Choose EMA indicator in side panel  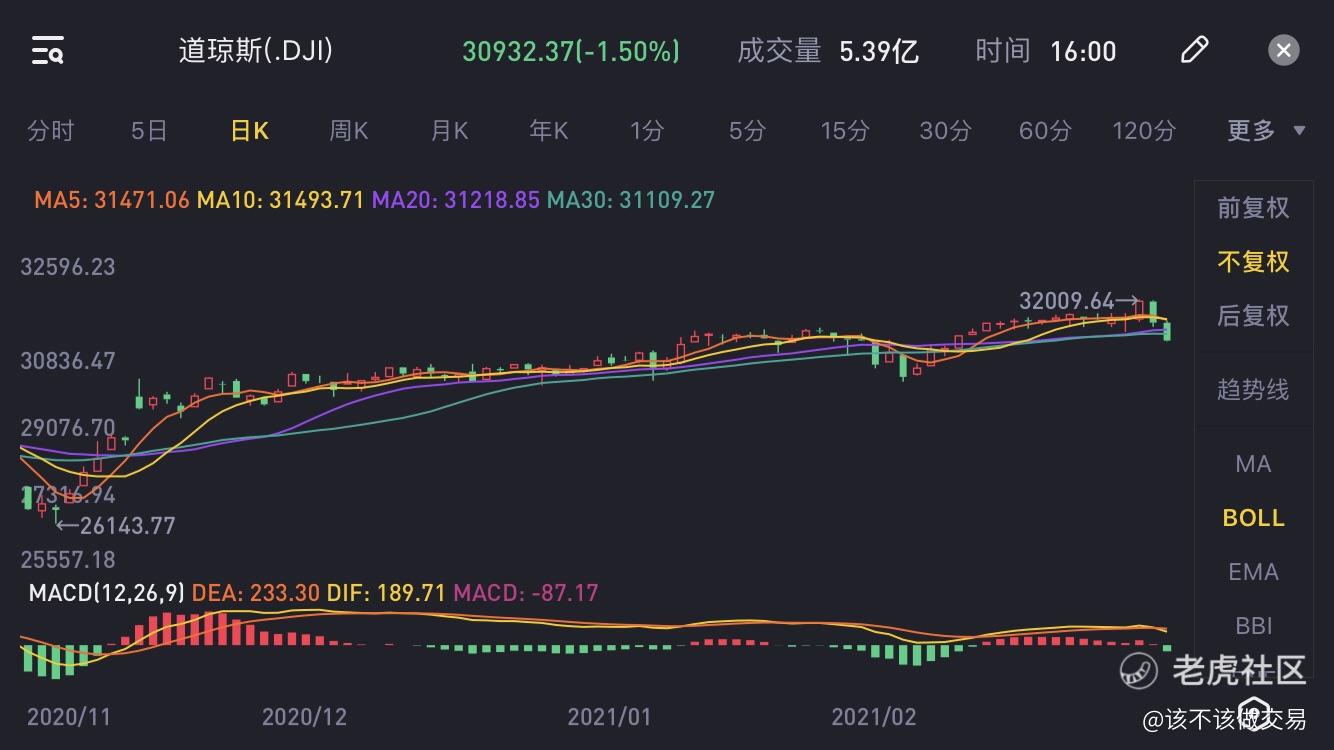[1253, 572]
